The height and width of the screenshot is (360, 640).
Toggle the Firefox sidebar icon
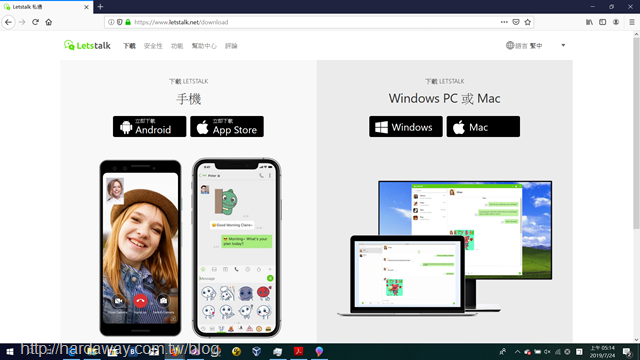click(602, 22)
